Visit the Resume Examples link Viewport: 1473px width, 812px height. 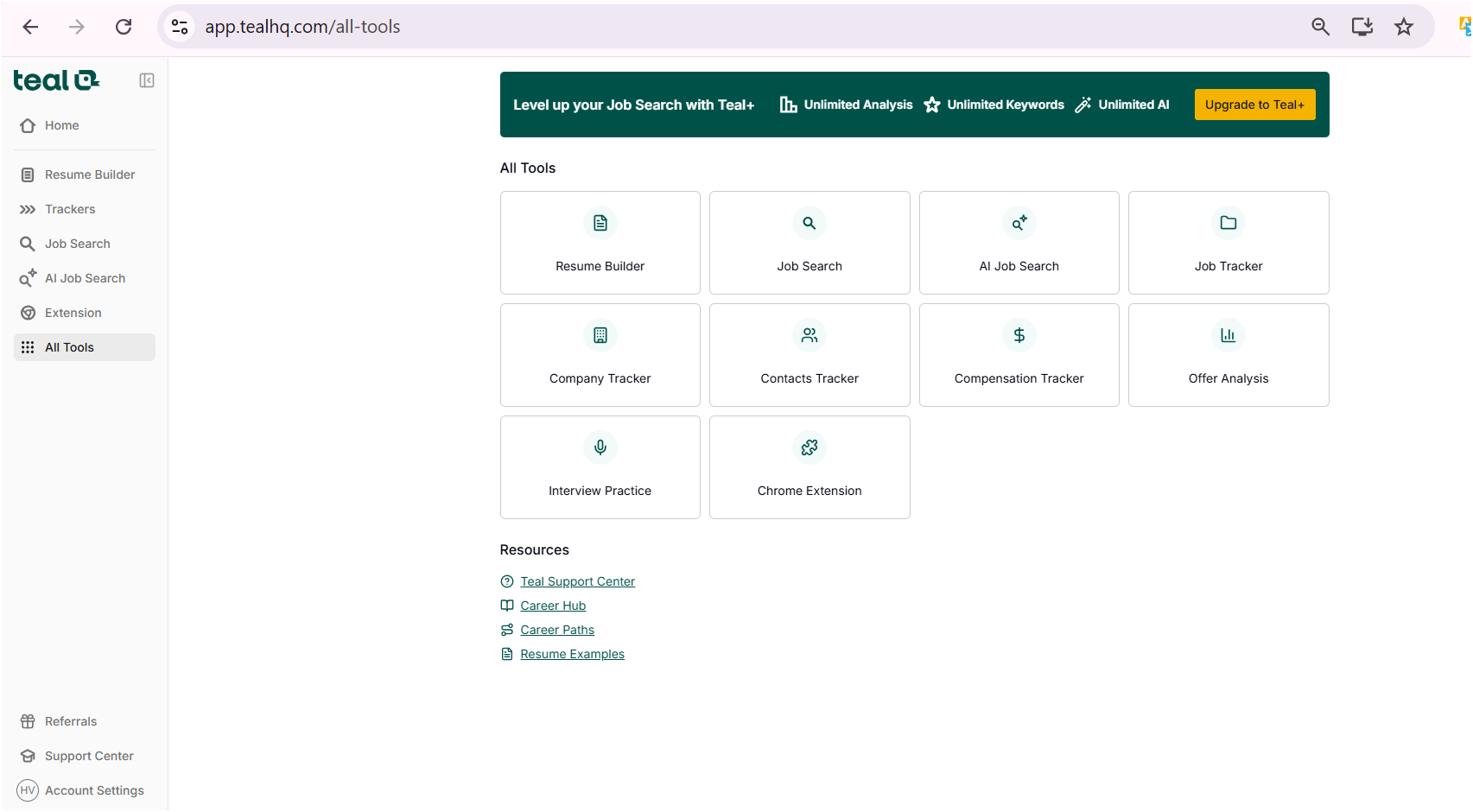pos(572,654)
